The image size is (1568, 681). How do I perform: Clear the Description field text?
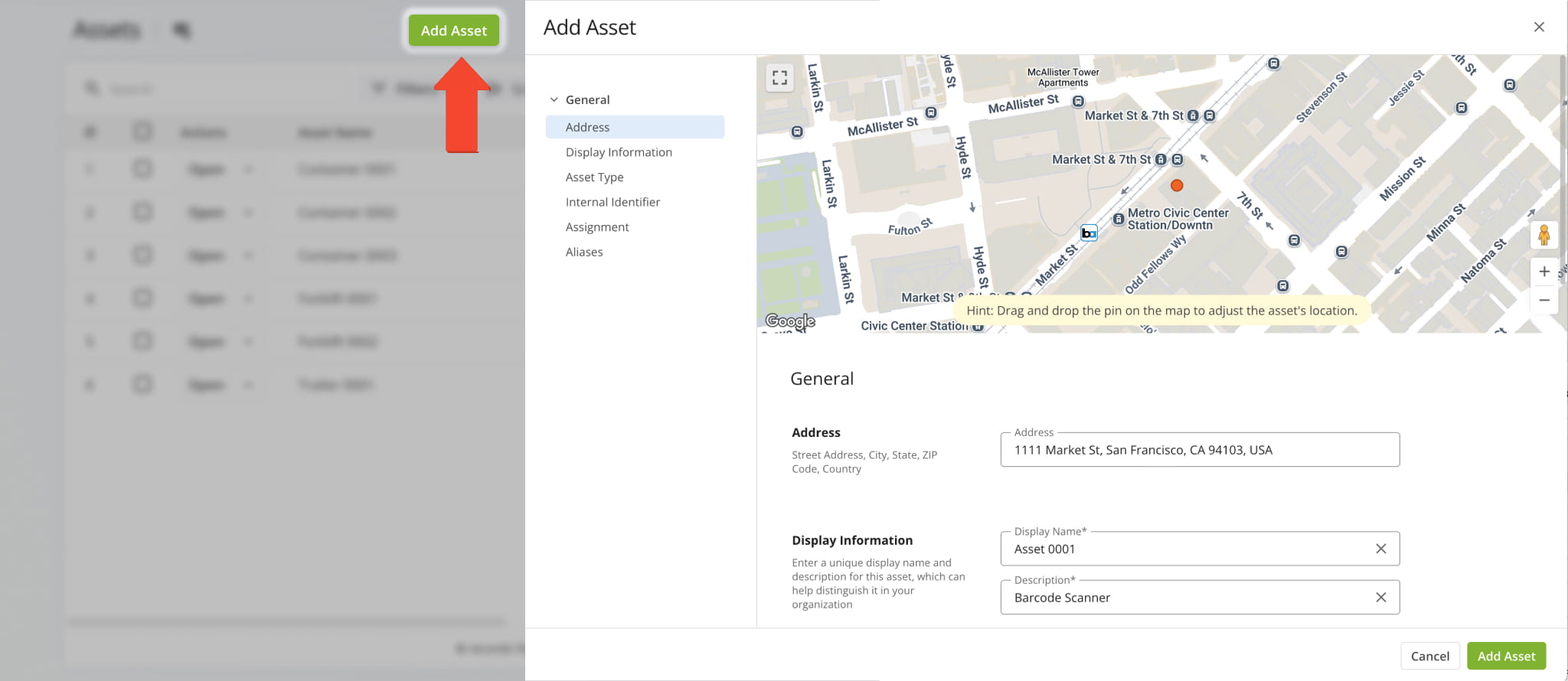1380,598
